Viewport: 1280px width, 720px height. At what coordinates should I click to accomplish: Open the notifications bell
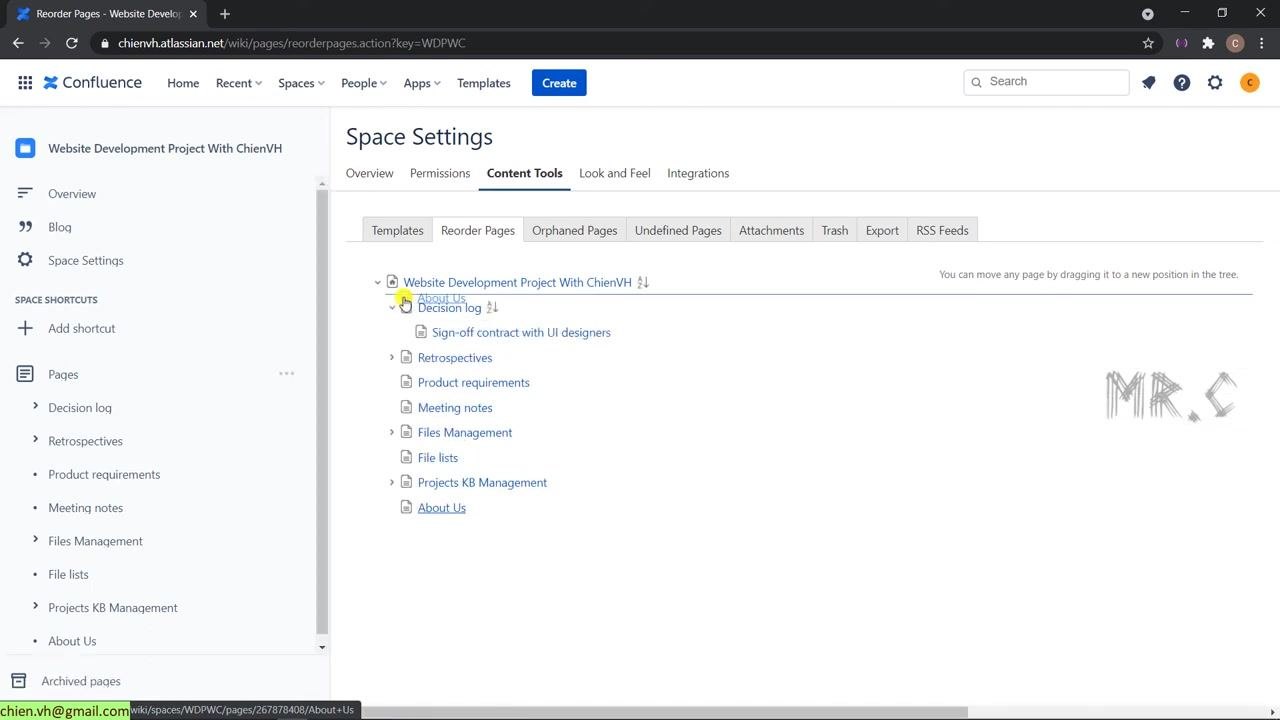pyautogui.click(x=1149, y=83)
